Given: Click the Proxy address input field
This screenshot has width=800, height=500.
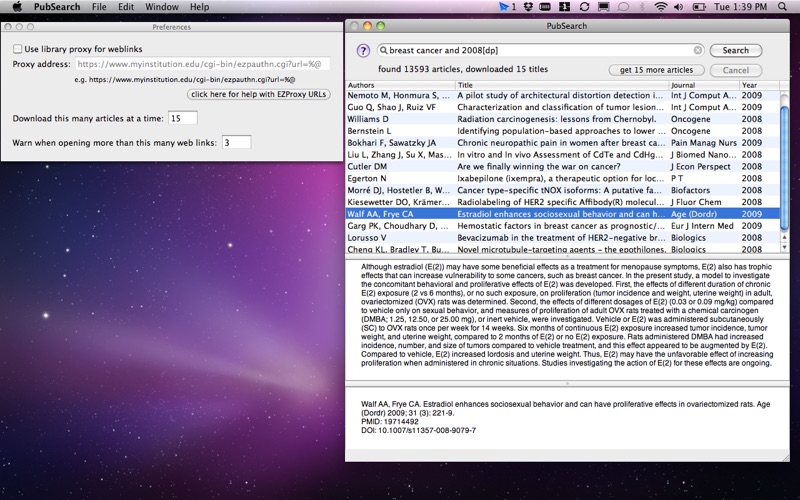Looking at the screenshot, I should pos(203,64).
